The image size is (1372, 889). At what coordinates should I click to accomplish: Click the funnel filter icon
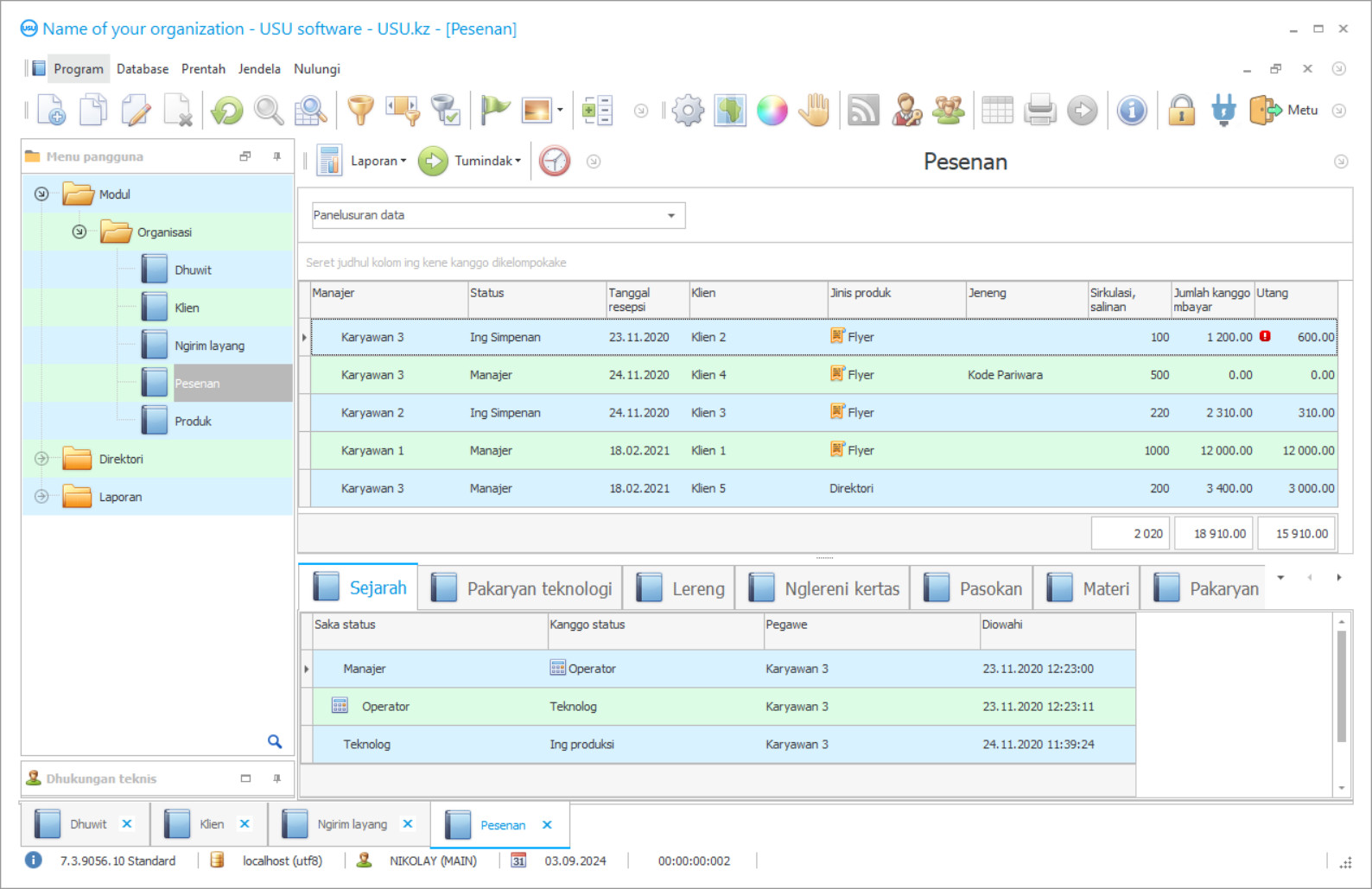pos(360,111)
